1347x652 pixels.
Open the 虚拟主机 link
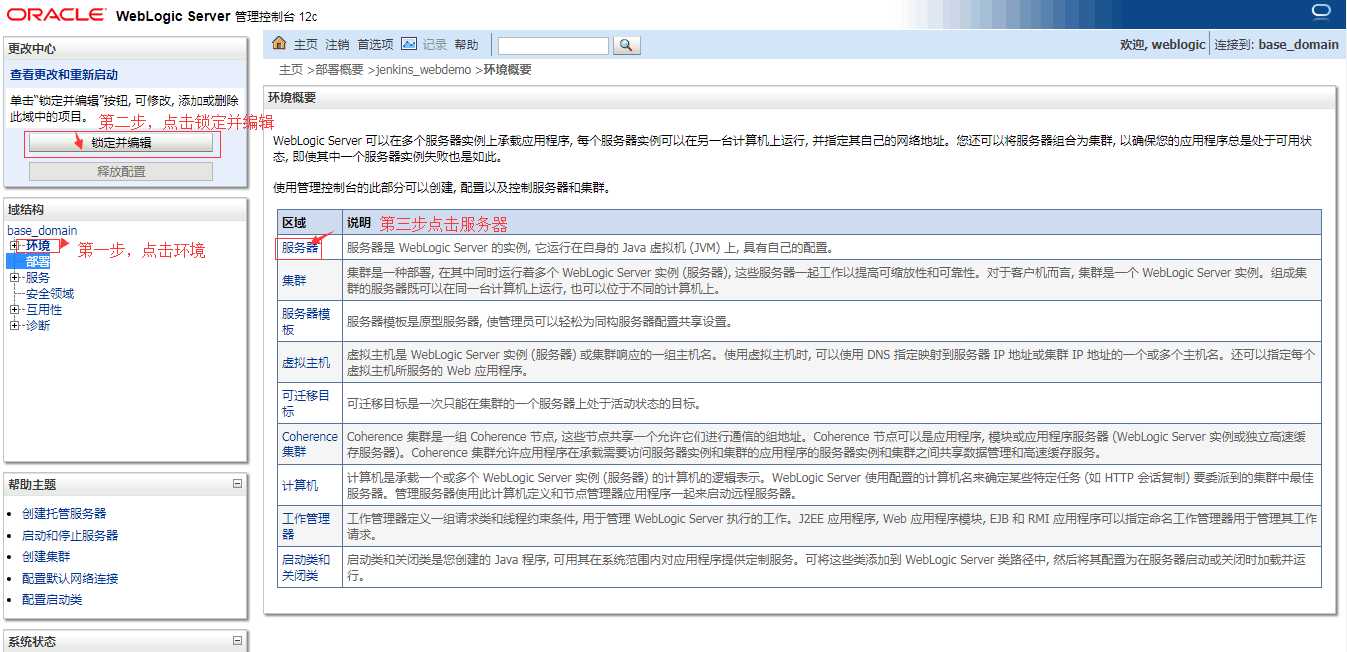point(305,362)
